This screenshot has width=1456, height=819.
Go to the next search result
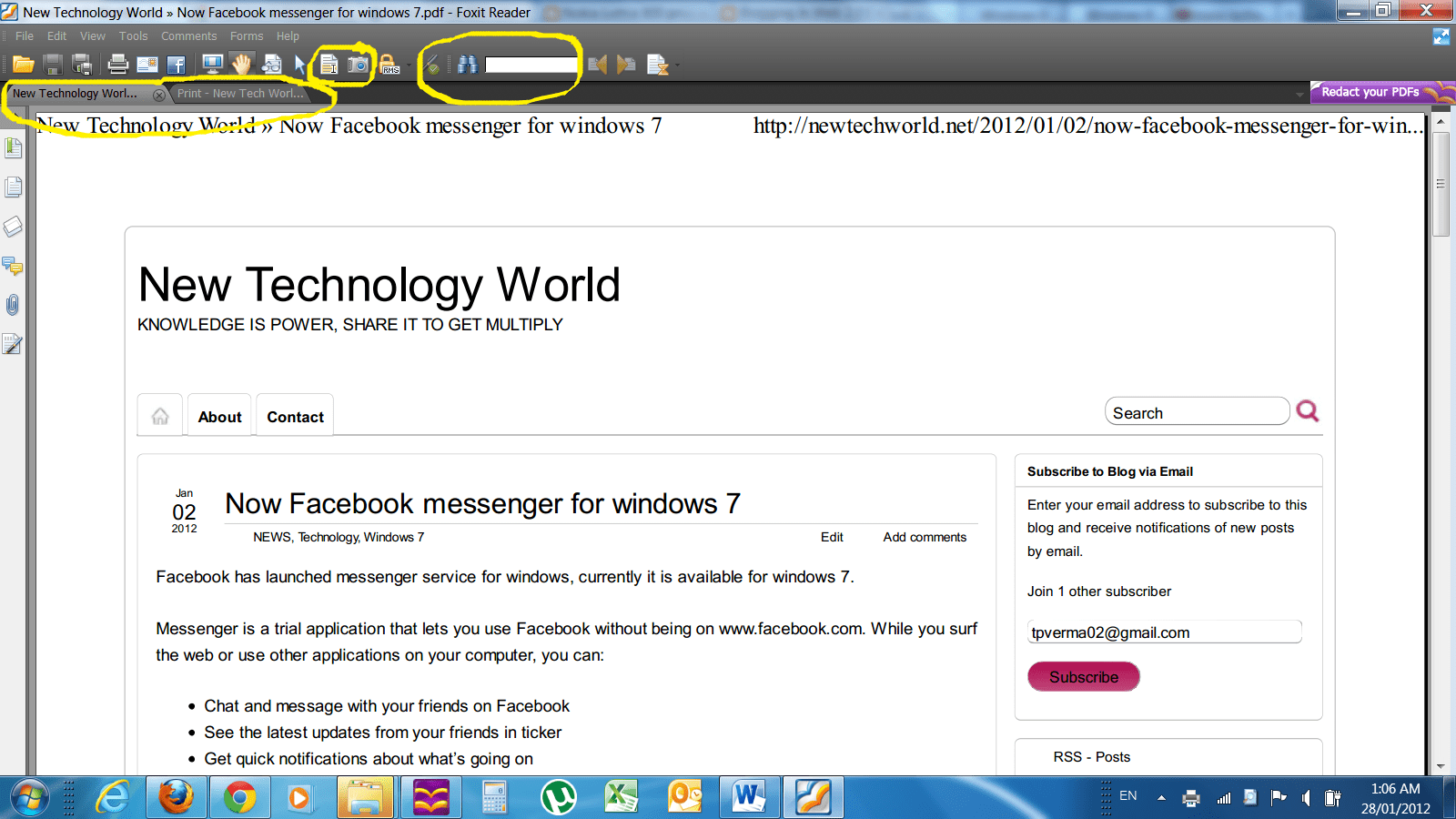coord(626,65)
